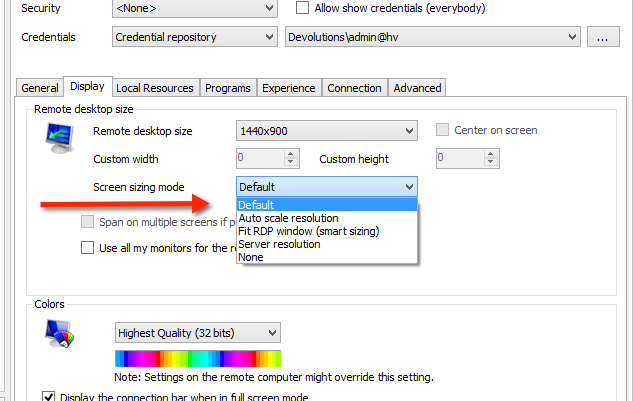The height and width of the screenshot is (401, 633).
Task: Select Server resolution from list
Action: click(279, 244)
